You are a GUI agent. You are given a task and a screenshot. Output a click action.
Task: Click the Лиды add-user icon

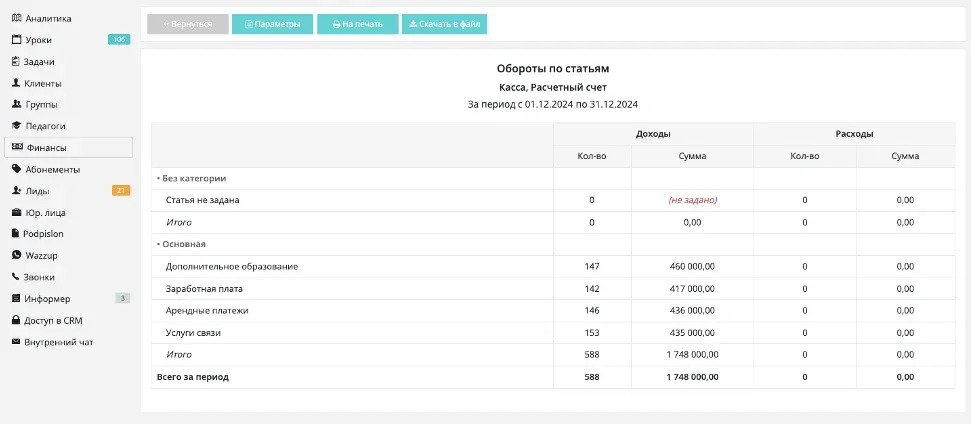coord(17,191)
